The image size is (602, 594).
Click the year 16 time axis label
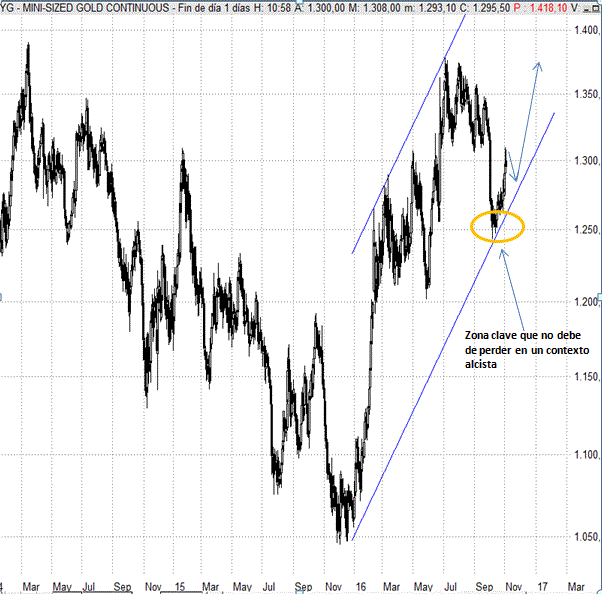[361, 587]
